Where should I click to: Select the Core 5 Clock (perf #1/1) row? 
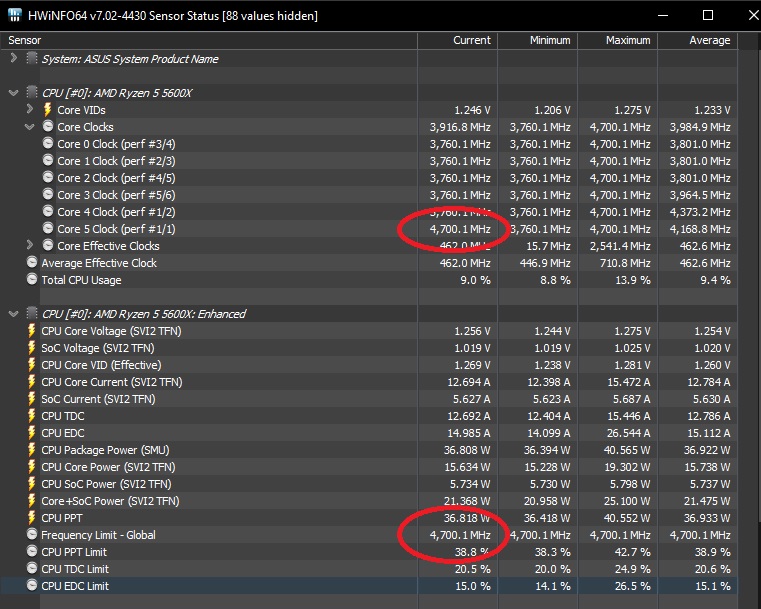pyautogui.click(x=369, y=229)
